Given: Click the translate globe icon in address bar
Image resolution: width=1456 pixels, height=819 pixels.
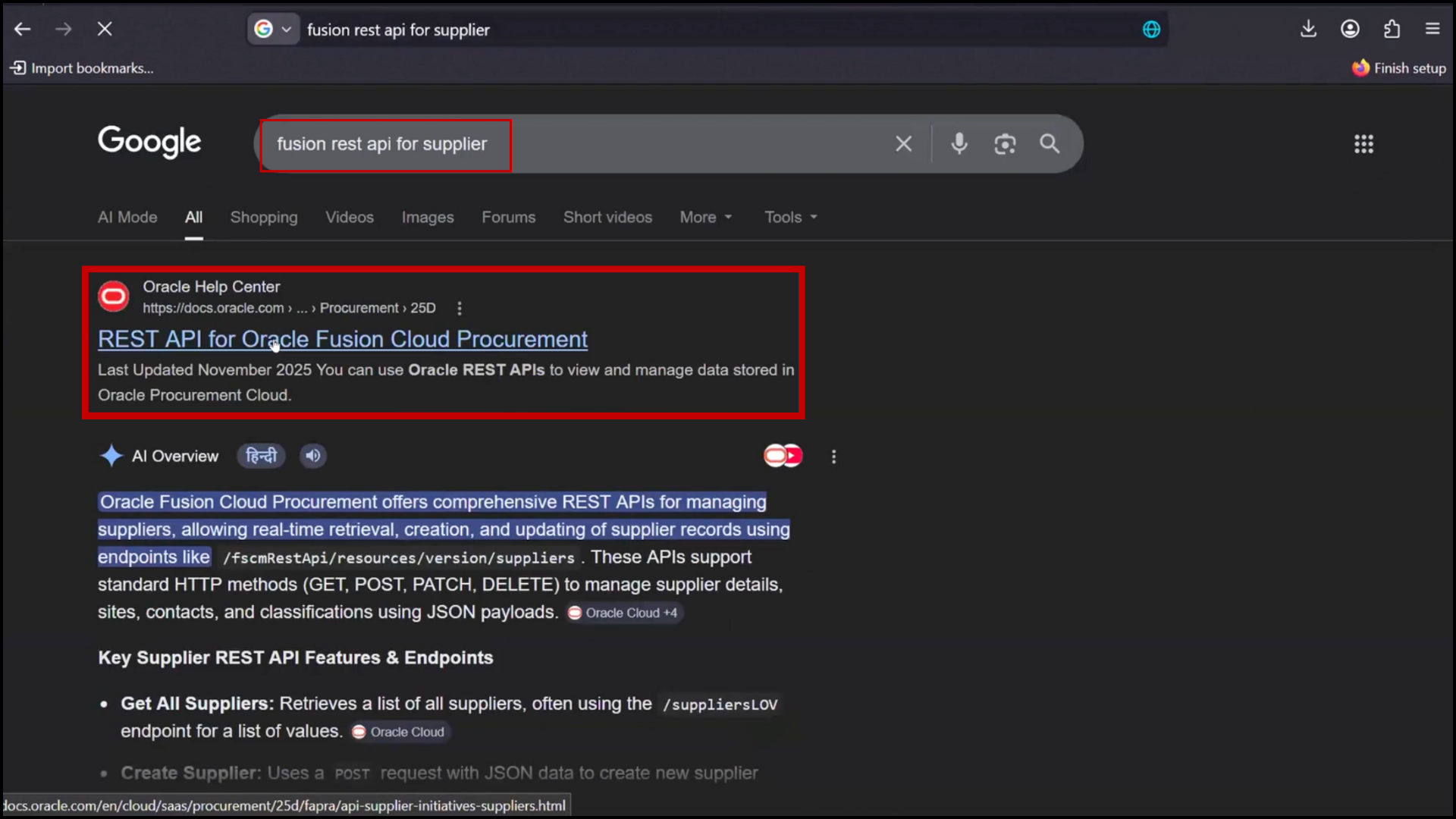Looking at the screenshot, I should tap(1151, 29).
